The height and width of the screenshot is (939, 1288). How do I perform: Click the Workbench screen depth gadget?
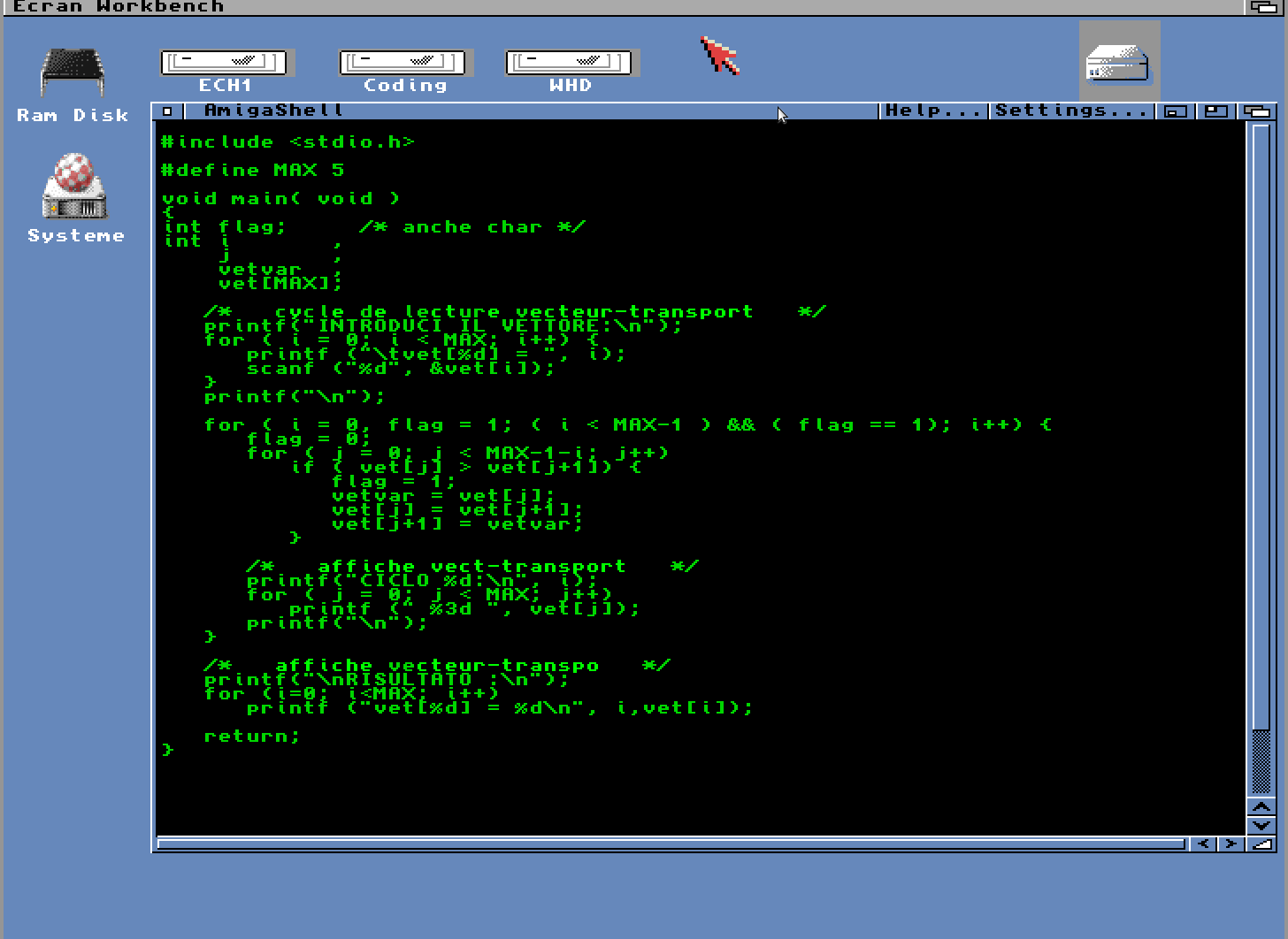[1265, 7]
